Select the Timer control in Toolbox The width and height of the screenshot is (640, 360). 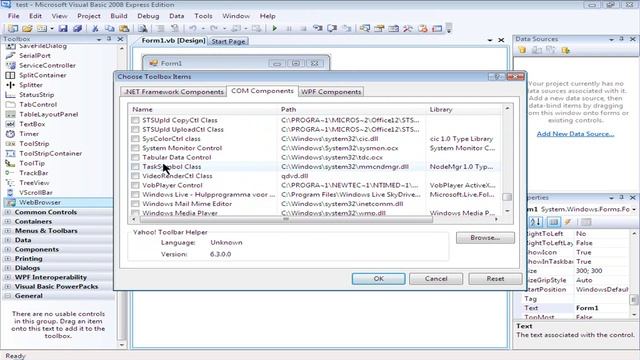[x=29, y=134]
